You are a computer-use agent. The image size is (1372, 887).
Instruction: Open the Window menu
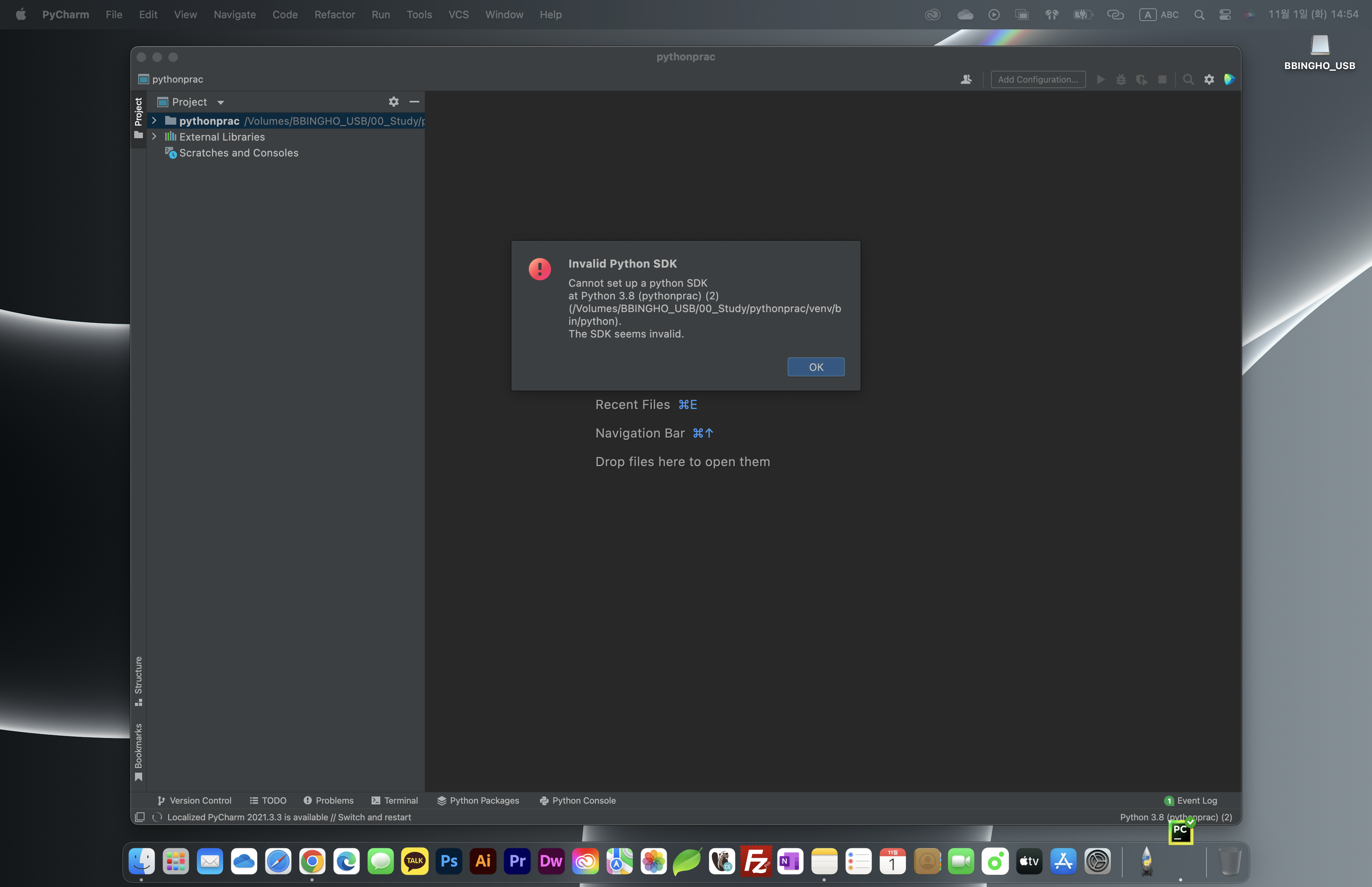pos(504,14)
